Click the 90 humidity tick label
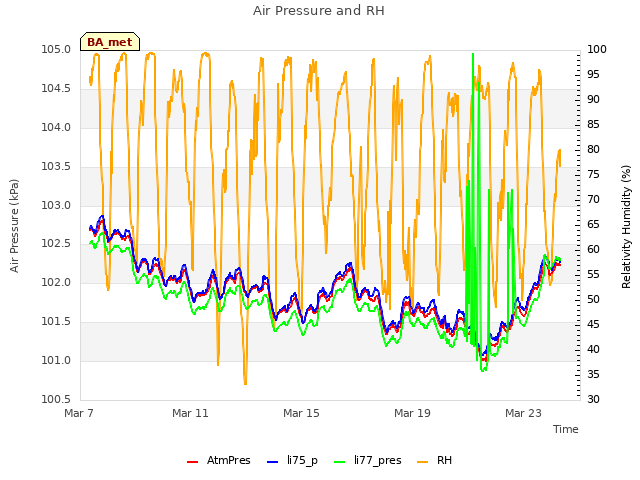This screenshot has height=480, width=640. [x=593, y=100]
